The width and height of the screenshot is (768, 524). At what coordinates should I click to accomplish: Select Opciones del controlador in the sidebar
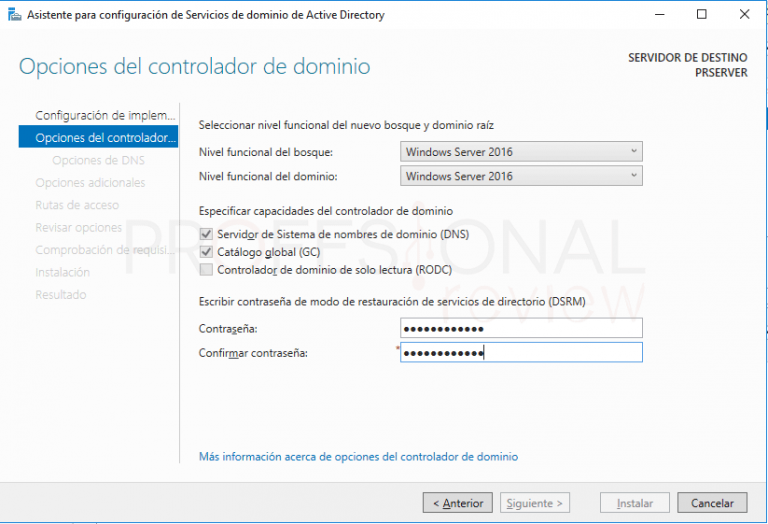98,138
